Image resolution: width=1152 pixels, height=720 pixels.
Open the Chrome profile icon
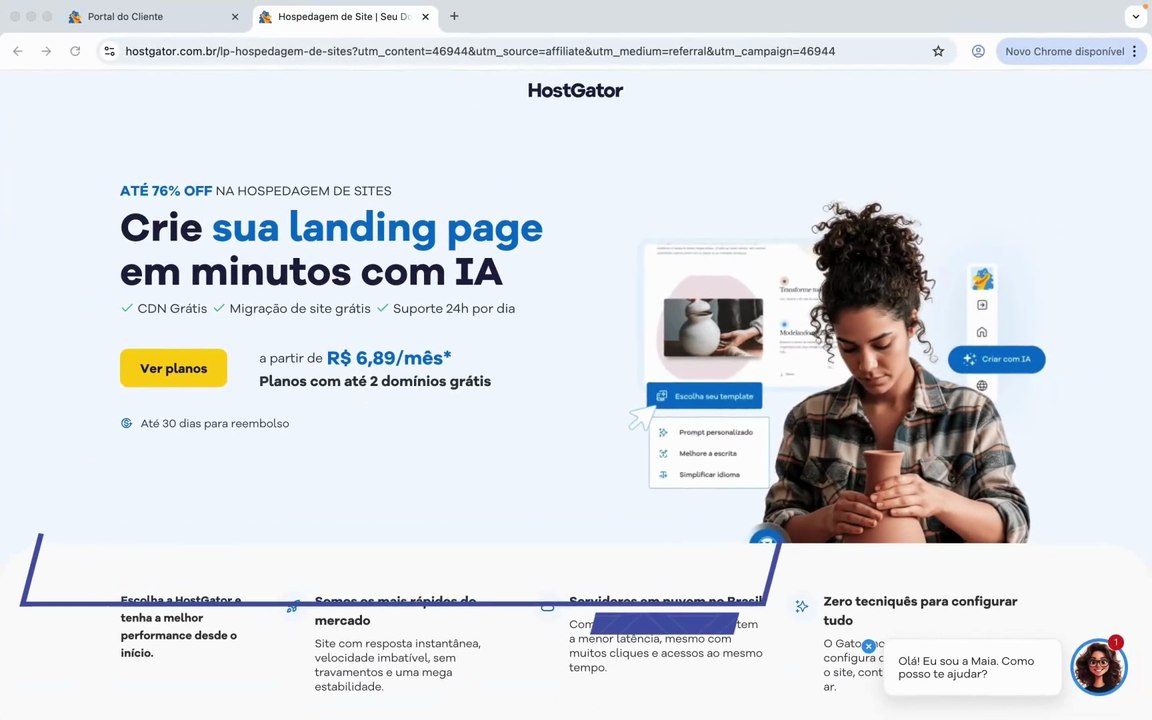pyautogui.click(x=978, y=51)
